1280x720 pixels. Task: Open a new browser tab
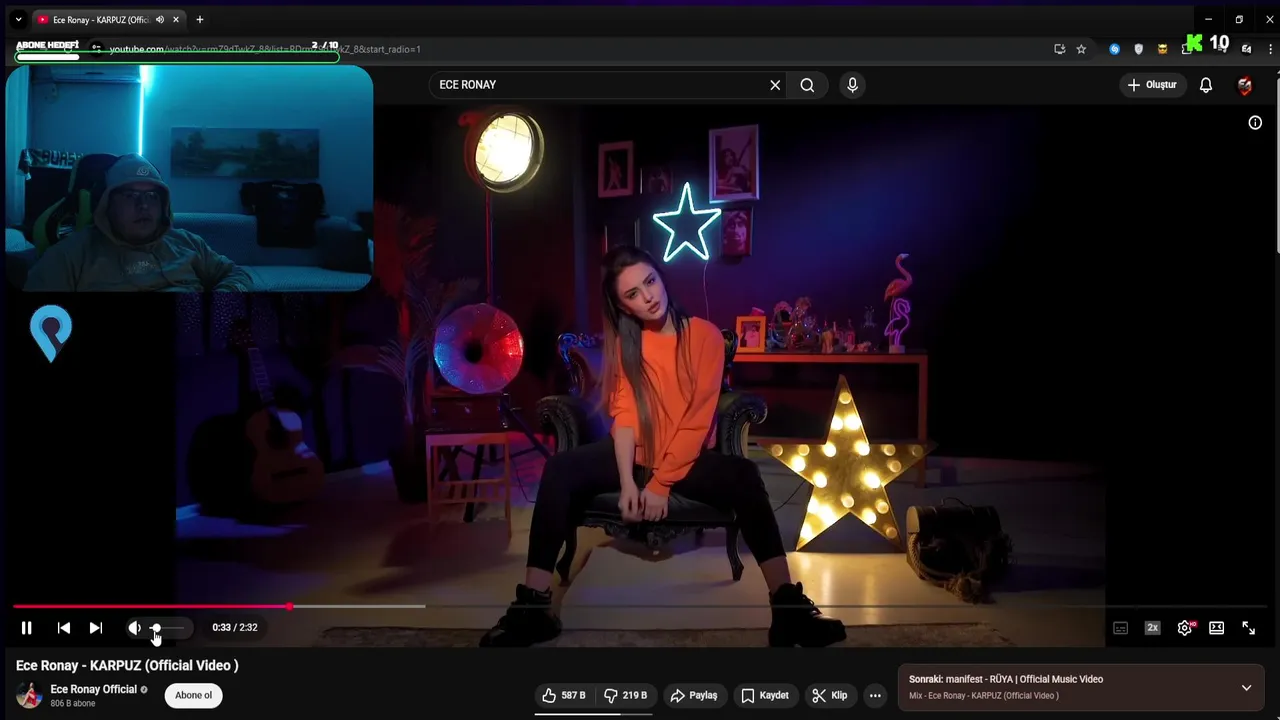click(200, 19)
